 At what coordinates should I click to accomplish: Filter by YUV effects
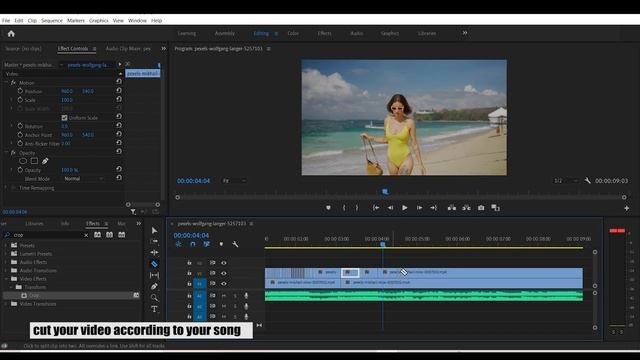122,235
